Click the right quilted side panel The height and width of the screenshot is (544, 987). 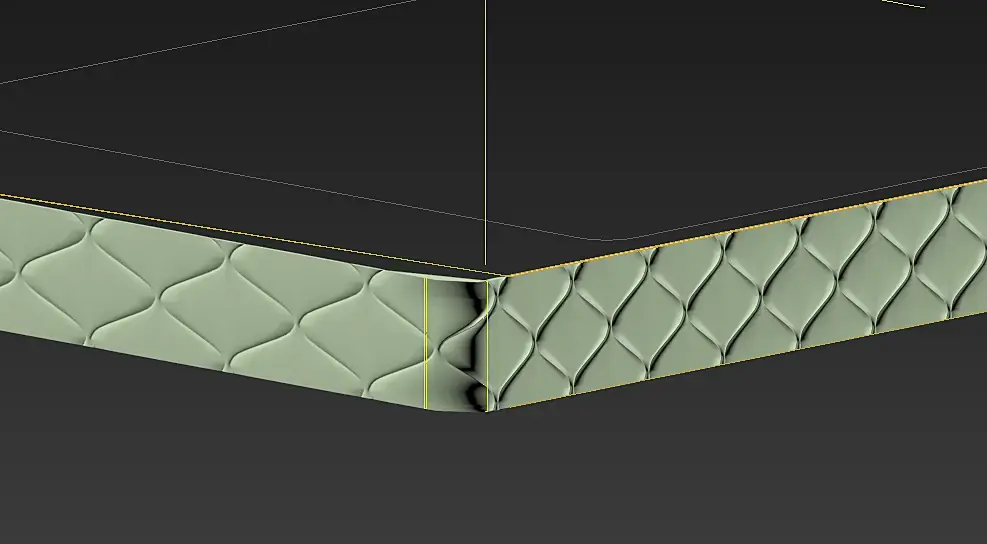coord(737,295)
